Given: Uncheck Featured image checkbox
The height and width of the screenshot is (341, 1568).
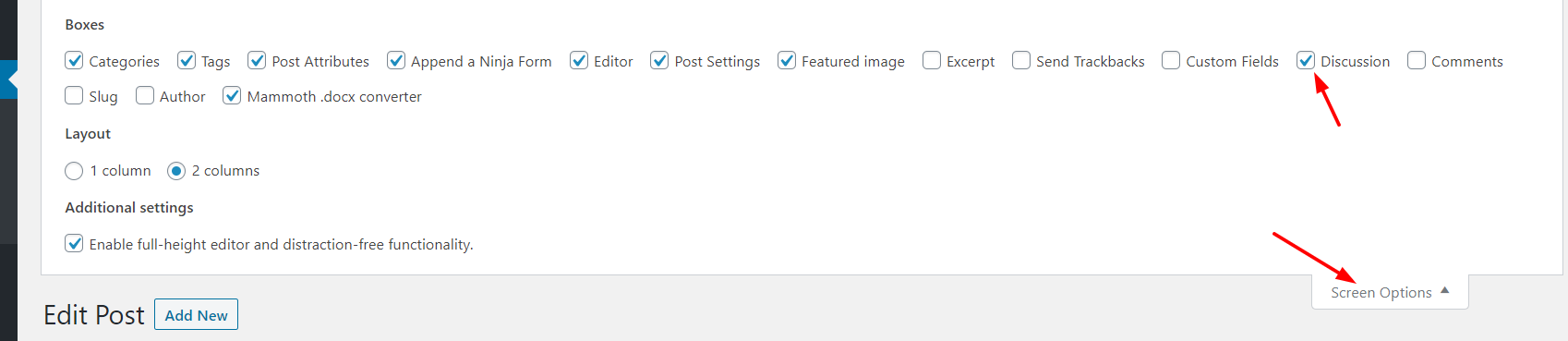Looking at the screenshot, I should tap(787, 61).
